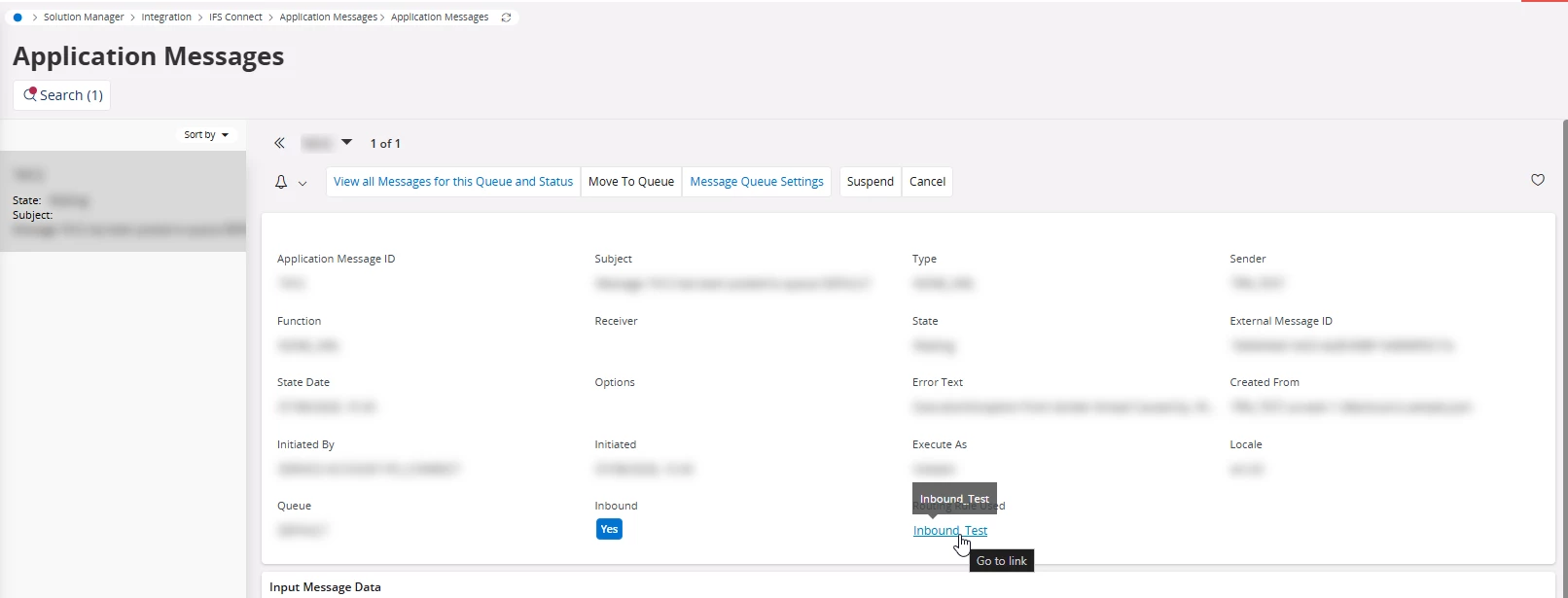Screen dimensions: 1568x598
Task: Go to Solution Manager breadcrumb
Action: pyautogui.click(x=84, y=18)
